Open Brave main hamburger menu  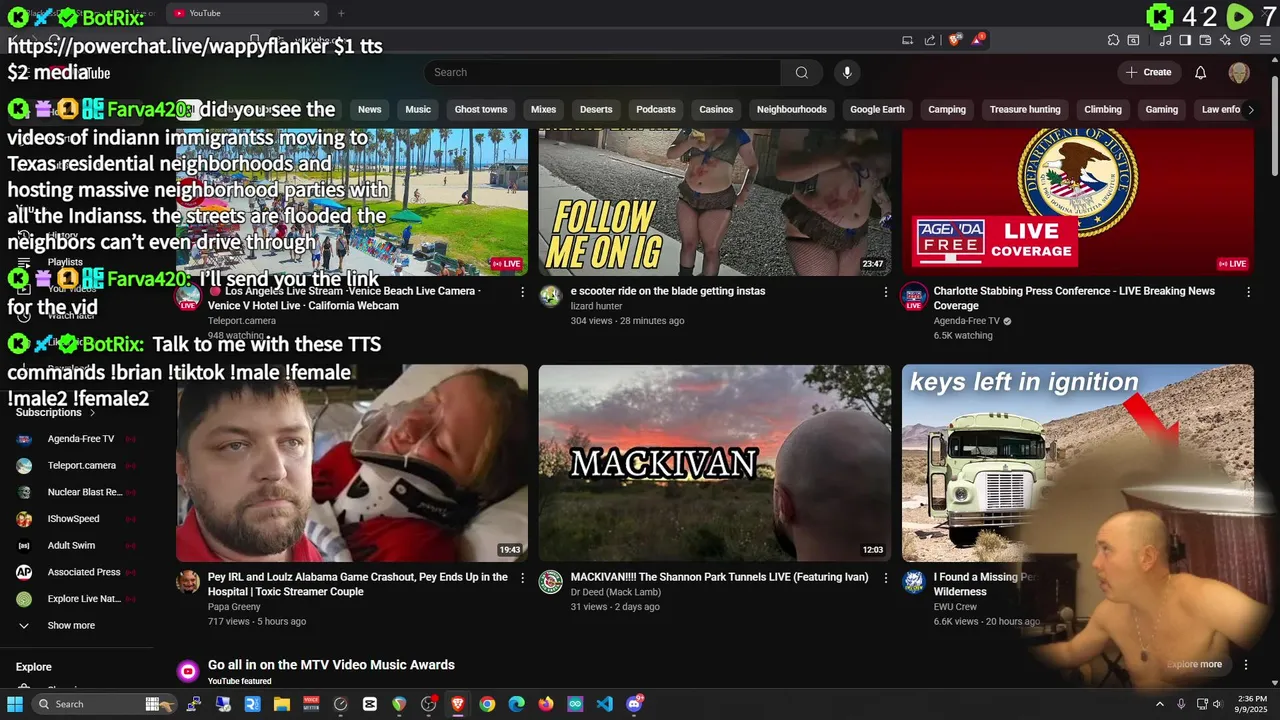1265,40
